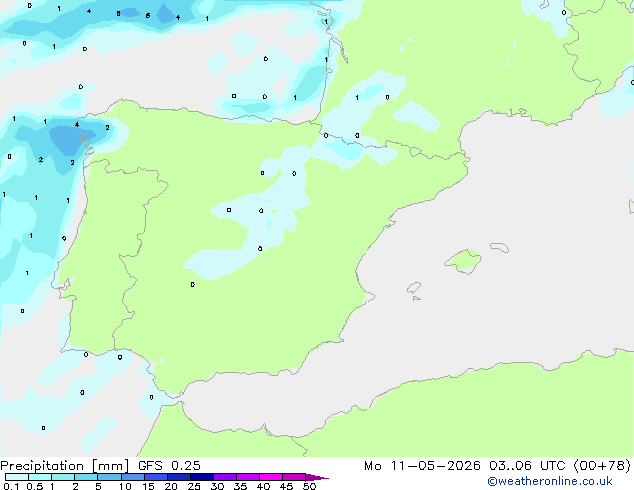The width and height of the screenshot is (634, 490).
Task: Click the 25–30 mm dark navy swatch
Action: 201,477
